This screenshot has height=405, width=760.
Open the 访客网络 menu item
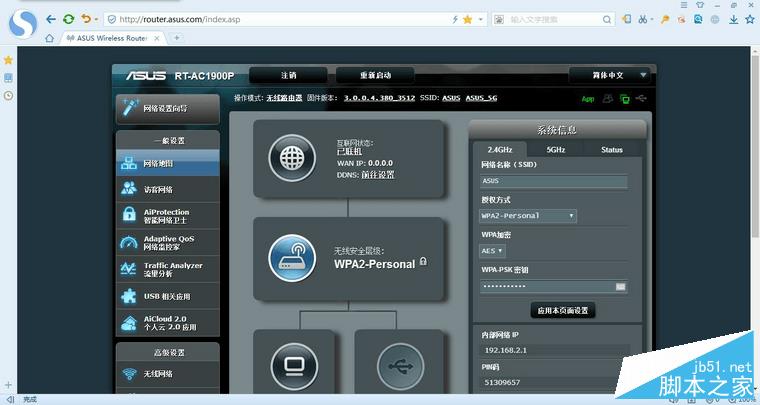click(x=168, y=189)
